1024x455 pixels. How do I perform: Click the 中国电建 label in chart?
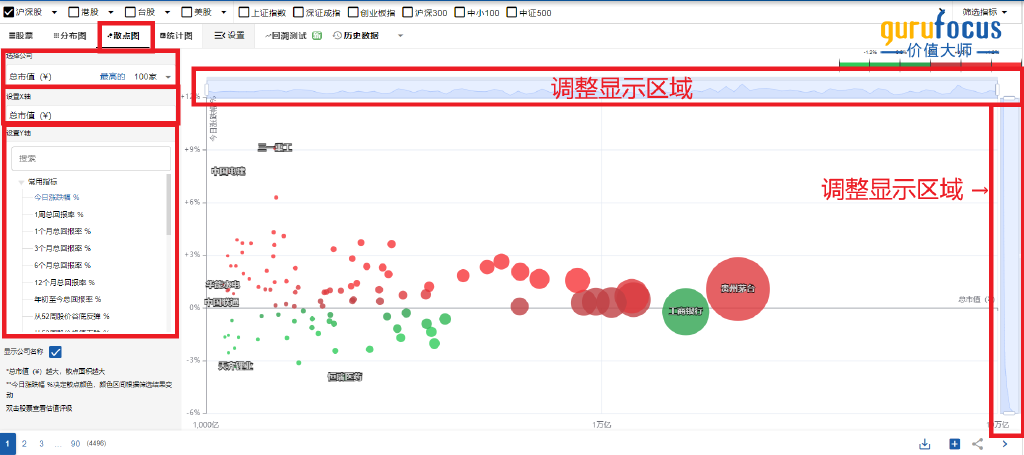click(x=228, y=171)
